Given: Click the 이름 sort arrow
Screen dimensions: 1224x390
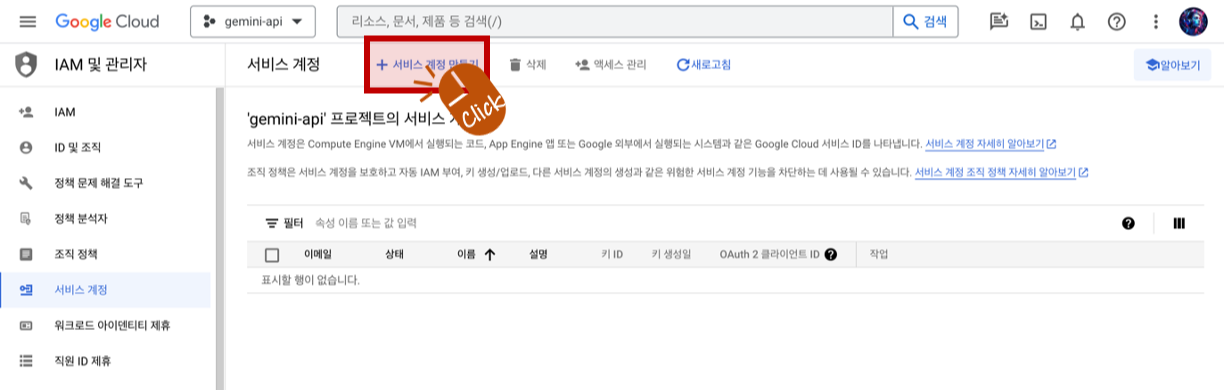Looking at the screenshot, I should pos(490,255).
